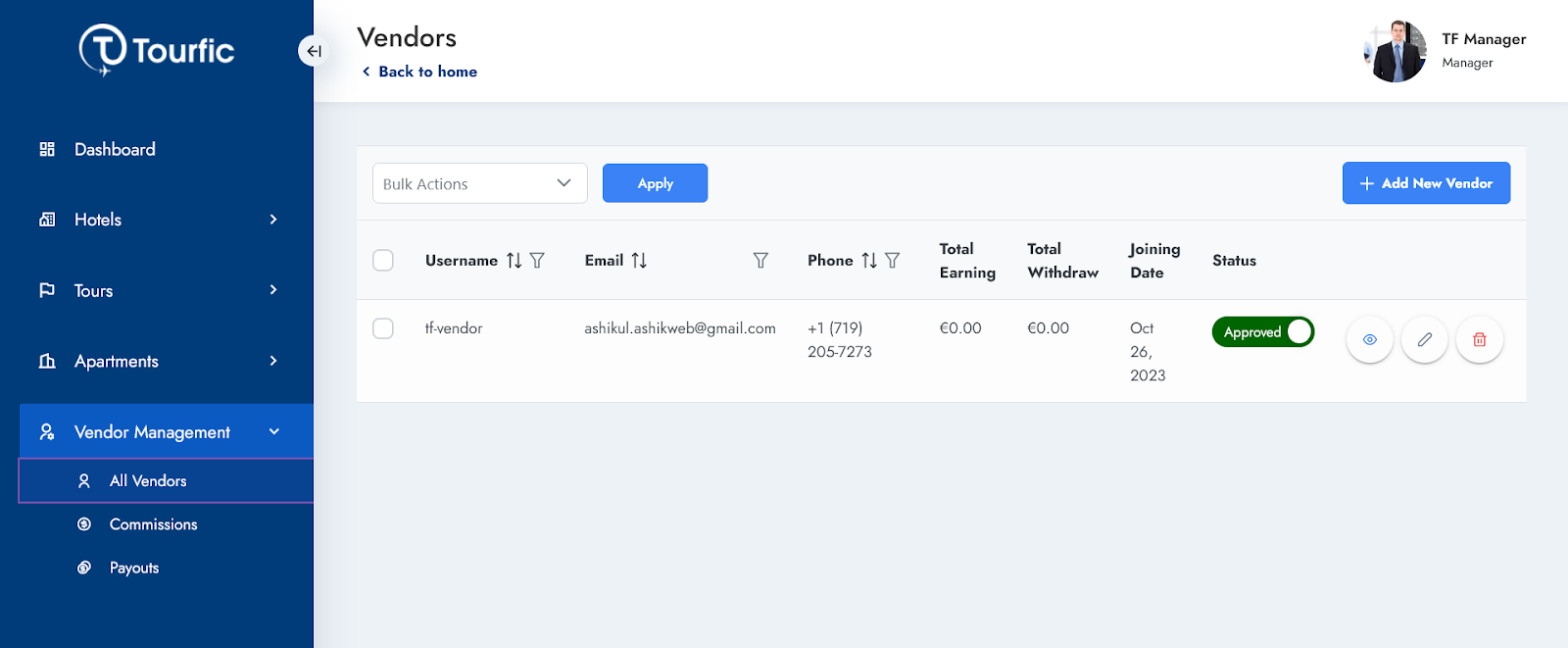Image resolution: width=1568 pixels, height=648 pixels.
Task: Click the edit vendor pencil icon
Action: tap(1424, 339)
